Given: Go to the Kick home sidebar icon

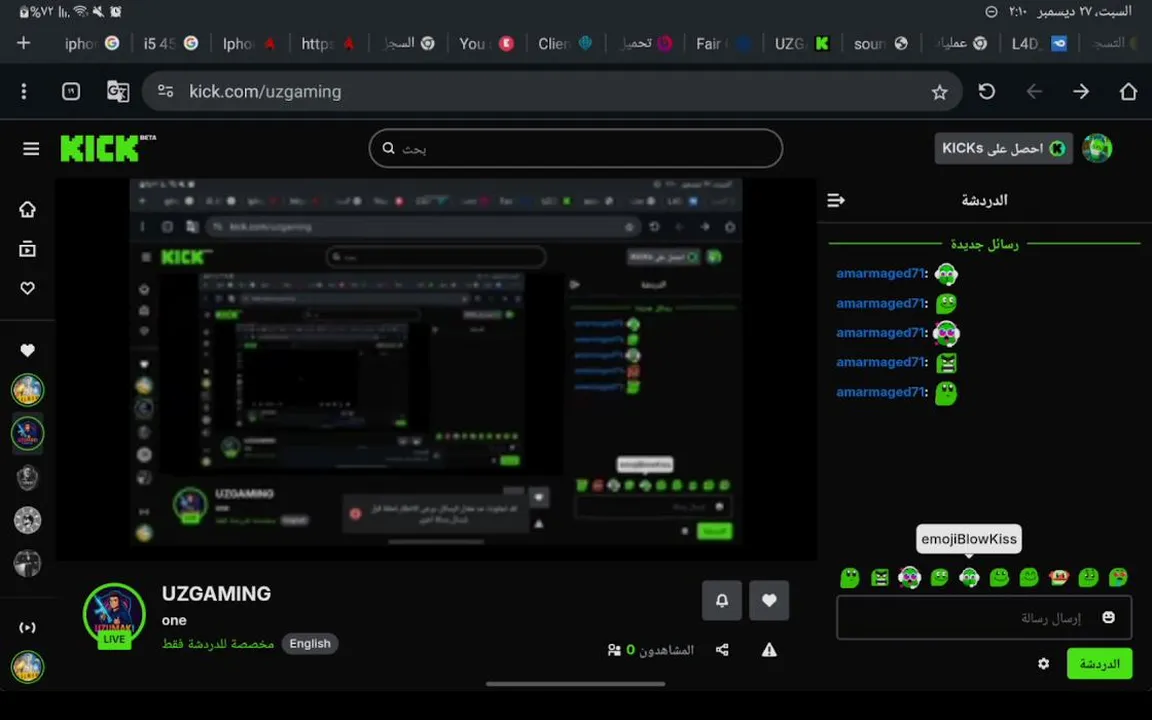Looking at the screenshot, I should (x=27, y=209).
